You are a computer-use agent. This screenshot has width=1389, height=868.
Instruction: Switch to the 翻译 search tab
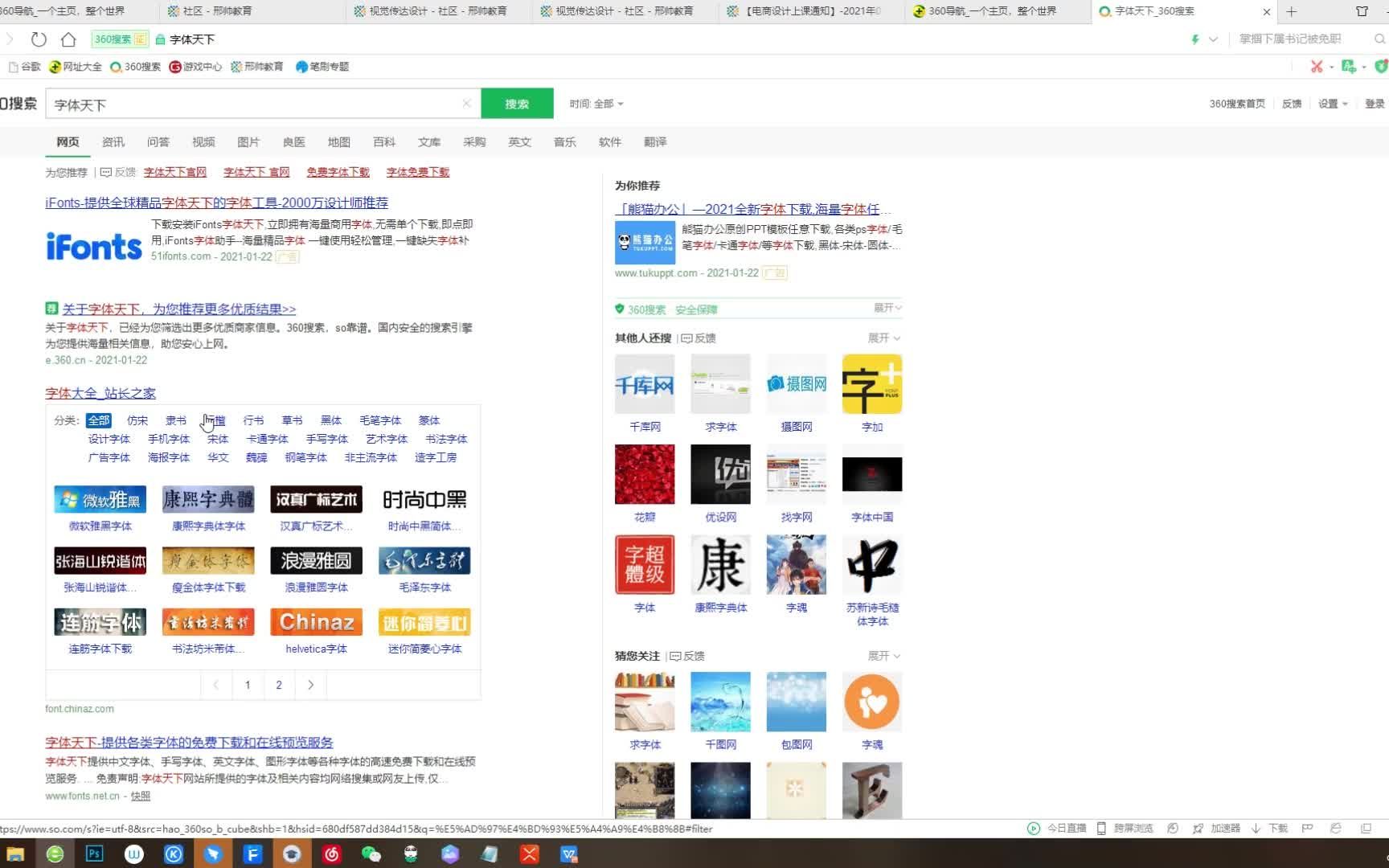(x=655, y=141)
